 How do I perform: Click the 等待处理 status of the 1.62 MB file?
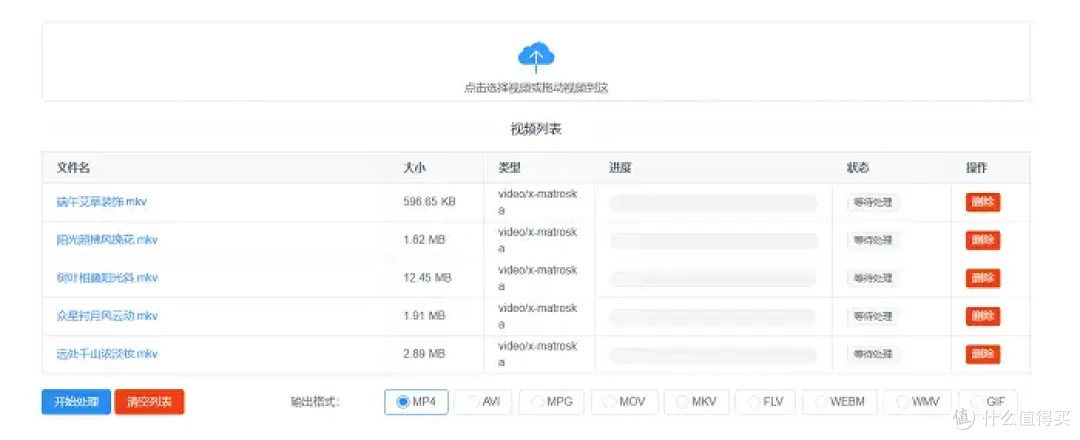click(873, 240)
